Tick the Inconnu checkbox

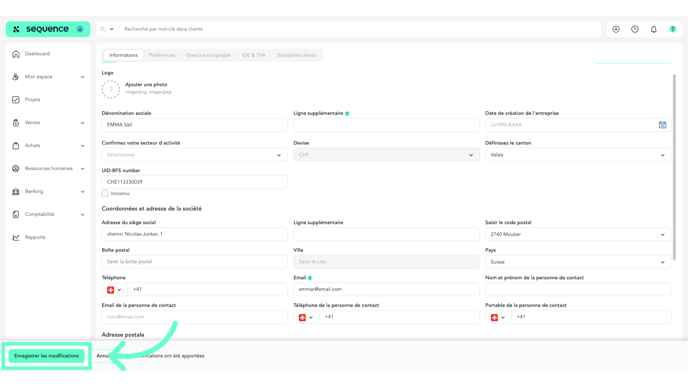point(105,194)
